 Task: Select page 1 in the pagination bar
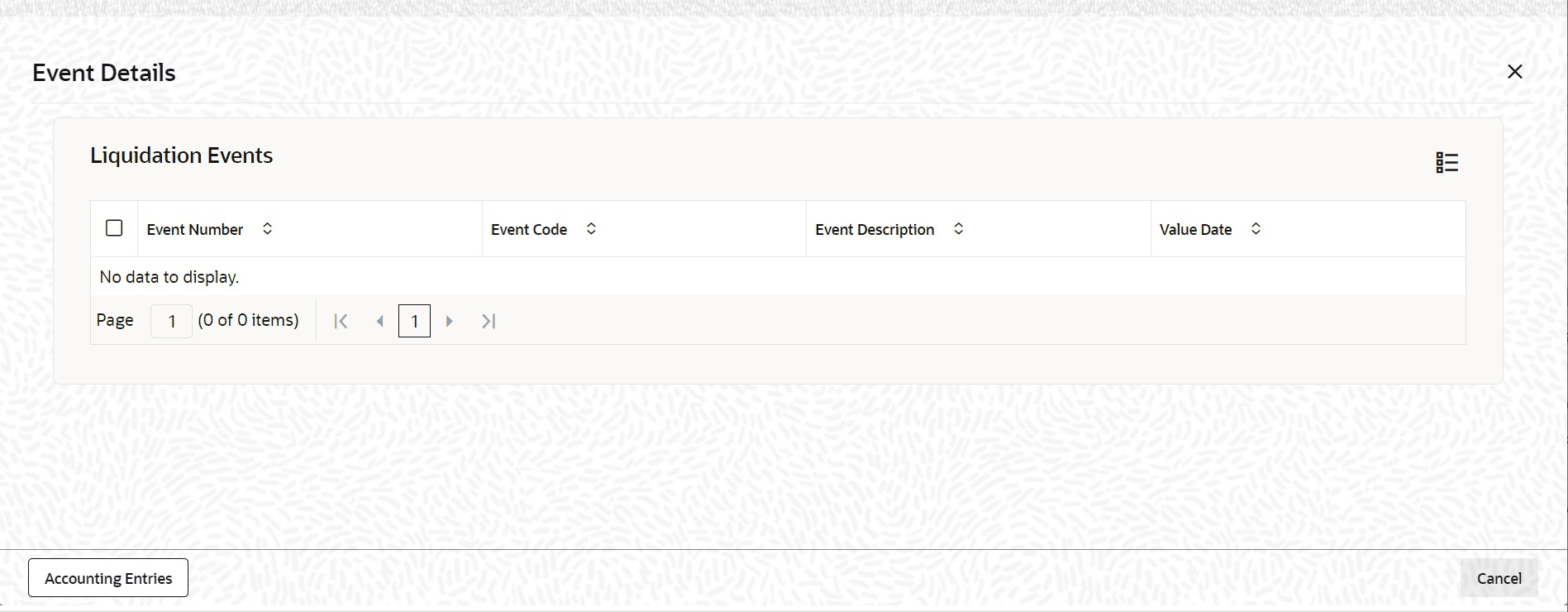point(414,321)
